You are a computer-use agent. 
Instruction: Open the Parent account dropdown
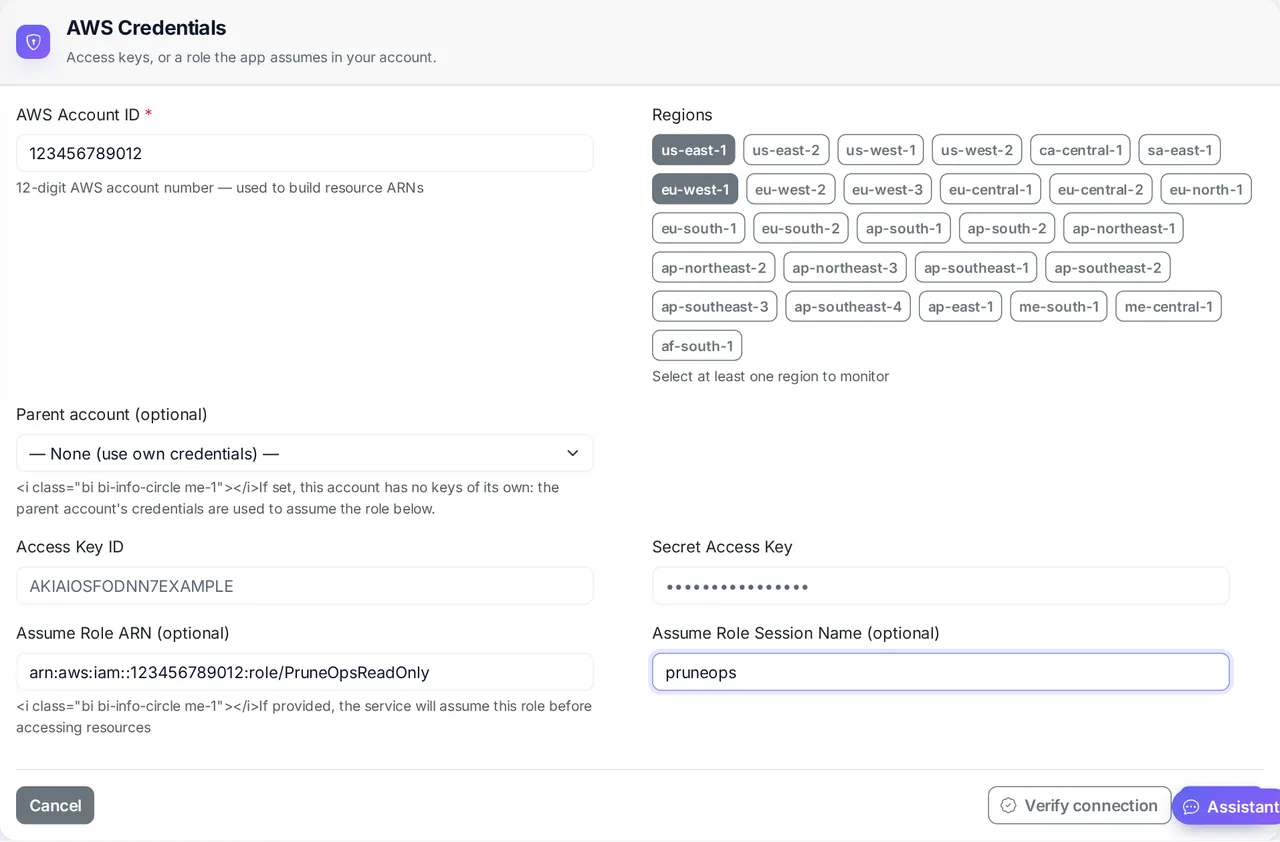pos(305,453)
